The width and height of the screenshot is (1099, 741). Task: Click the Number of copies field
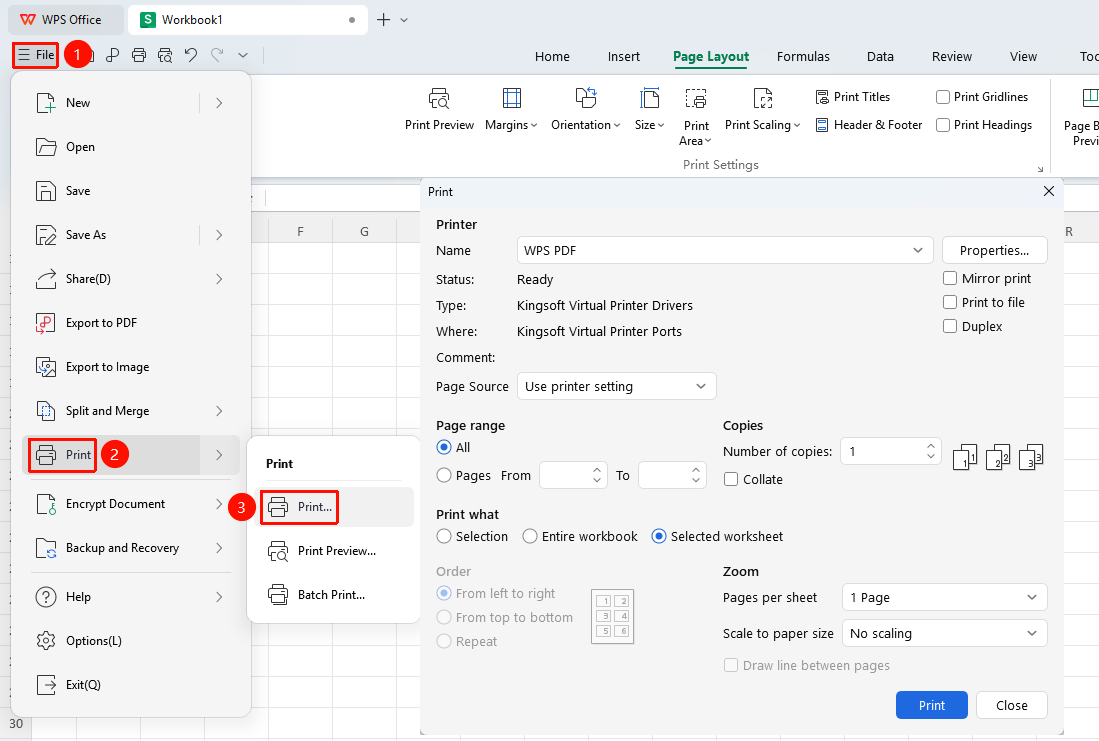pyautogui.click(x=890, y=451)
